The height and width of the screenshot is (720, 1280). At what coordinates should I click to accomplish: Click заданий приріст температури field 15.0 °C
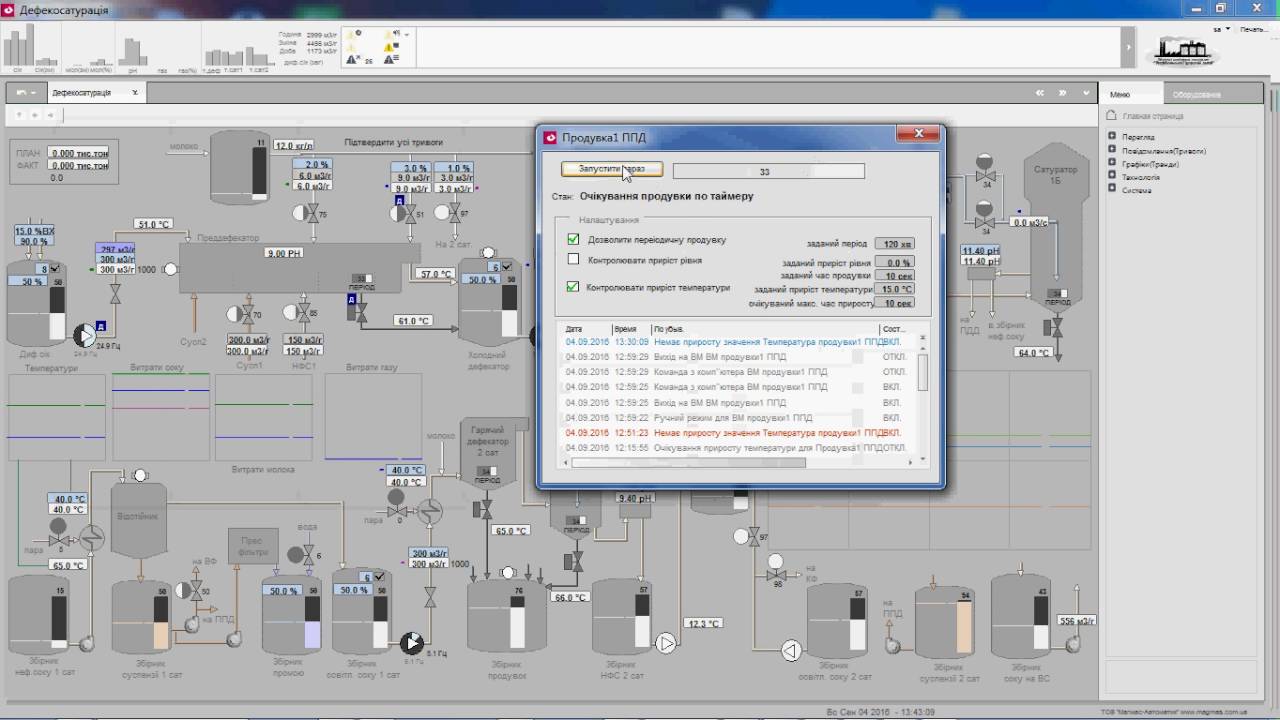click(x=894, y=289)
